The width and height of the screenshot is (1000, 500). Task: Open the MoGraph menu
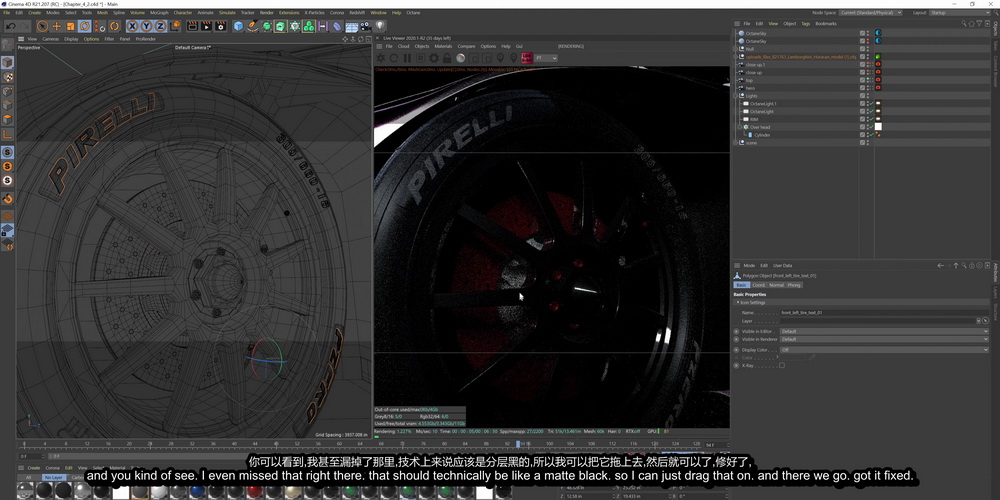(x=159, y=12)
